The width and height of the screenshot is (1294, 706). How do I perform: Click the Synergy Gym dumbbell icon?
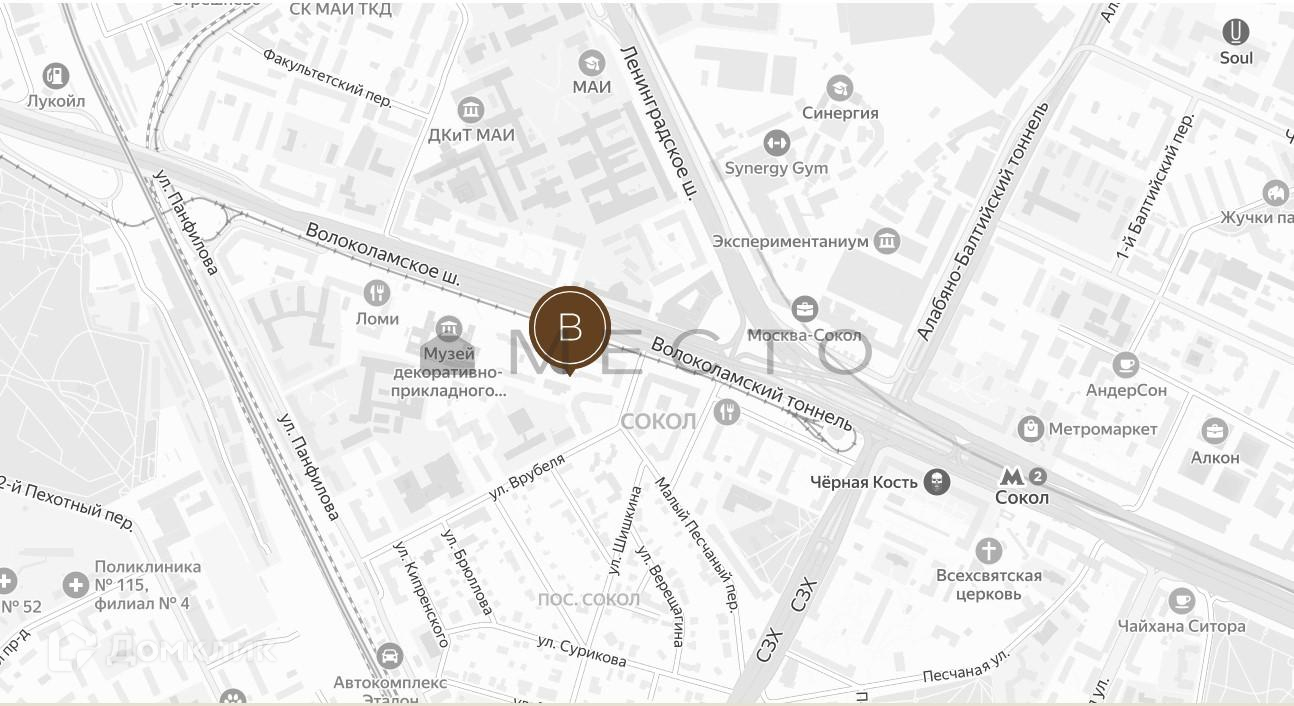(x=776, y=142)
